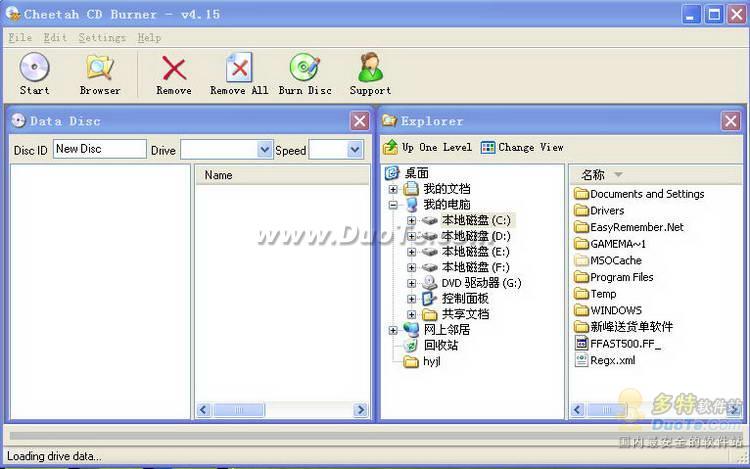
Task: Expand the 网上邻居 tree node
Action: [x=393, y=330]
